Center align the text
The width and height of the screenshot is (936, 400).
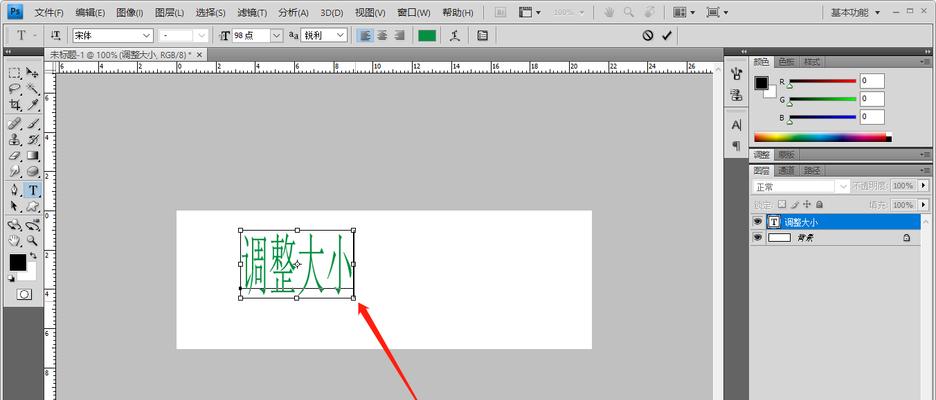pos(382,36)
